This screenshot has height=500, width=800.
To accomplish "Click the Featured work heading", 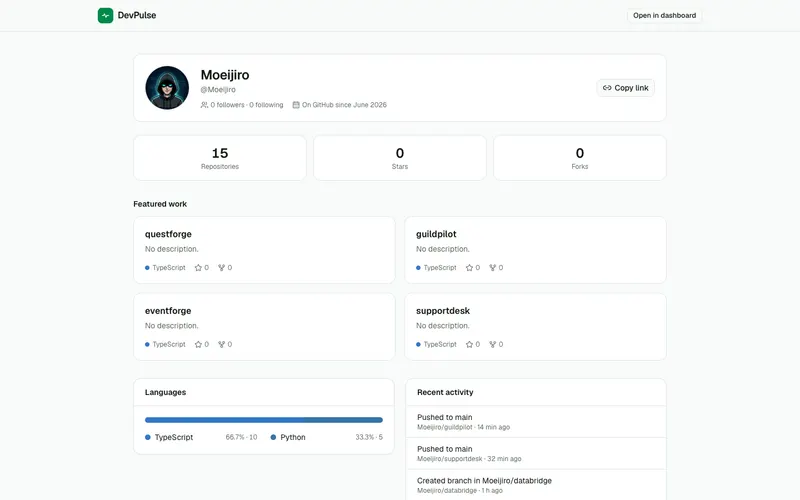I will (x=160, y=204).
